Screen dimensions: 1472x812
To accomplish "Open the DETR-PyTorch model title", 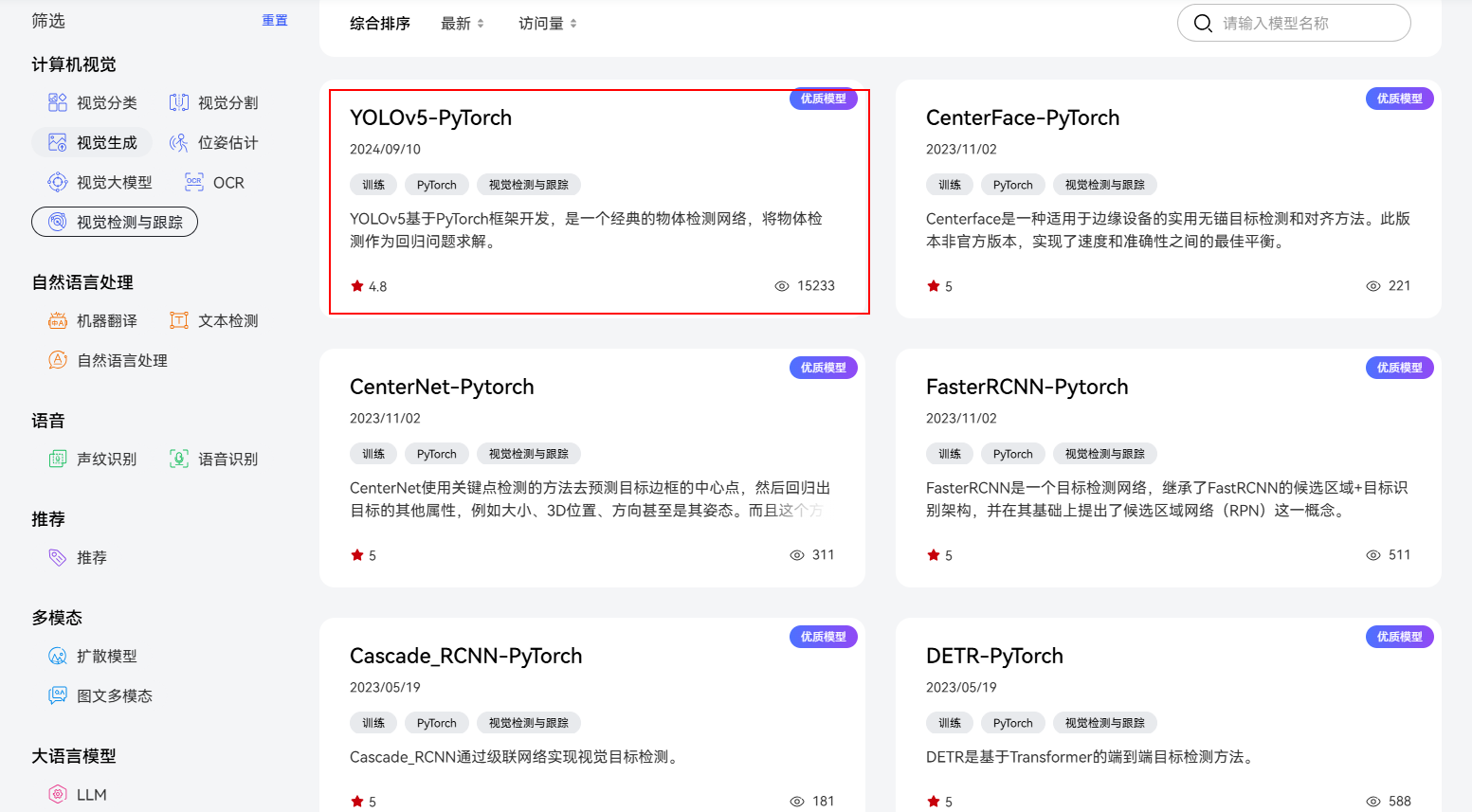I will (994, 656).
